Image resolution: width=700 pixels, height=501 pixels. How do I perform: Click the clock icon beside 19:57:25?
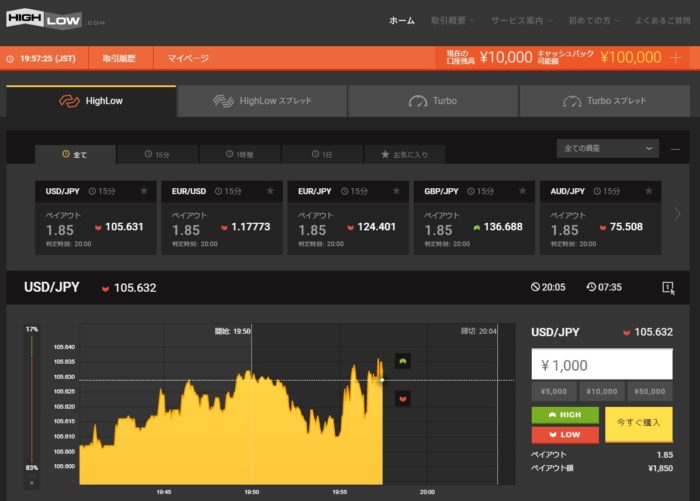10,58
